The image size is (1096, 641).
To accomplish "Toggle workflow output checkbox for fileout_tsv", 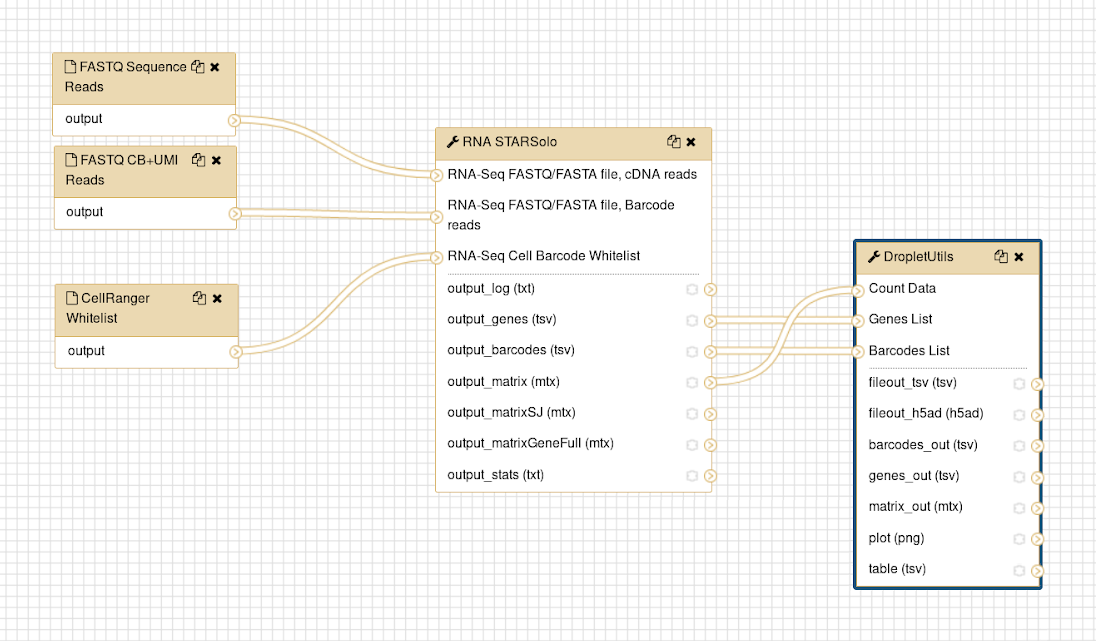I will [x=1019, y=384].
